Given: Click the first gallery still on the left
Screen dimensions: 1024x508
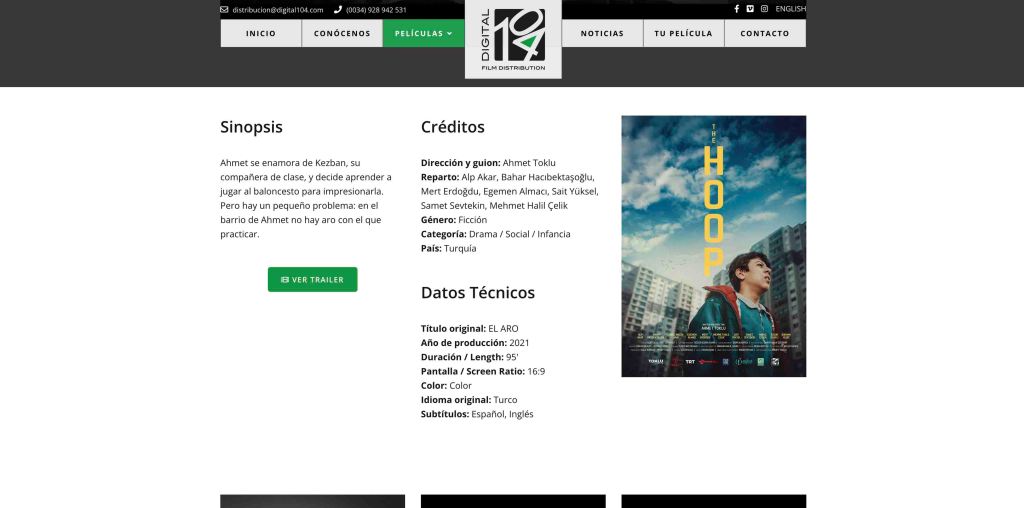Looking at the screenshot, I should point(312,501).
